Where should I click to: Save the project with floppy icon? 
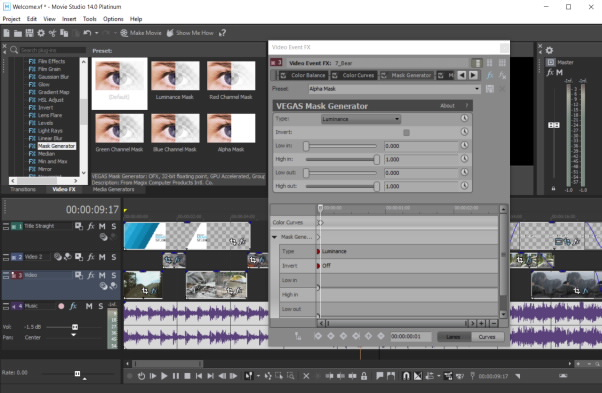pos(29,33)
